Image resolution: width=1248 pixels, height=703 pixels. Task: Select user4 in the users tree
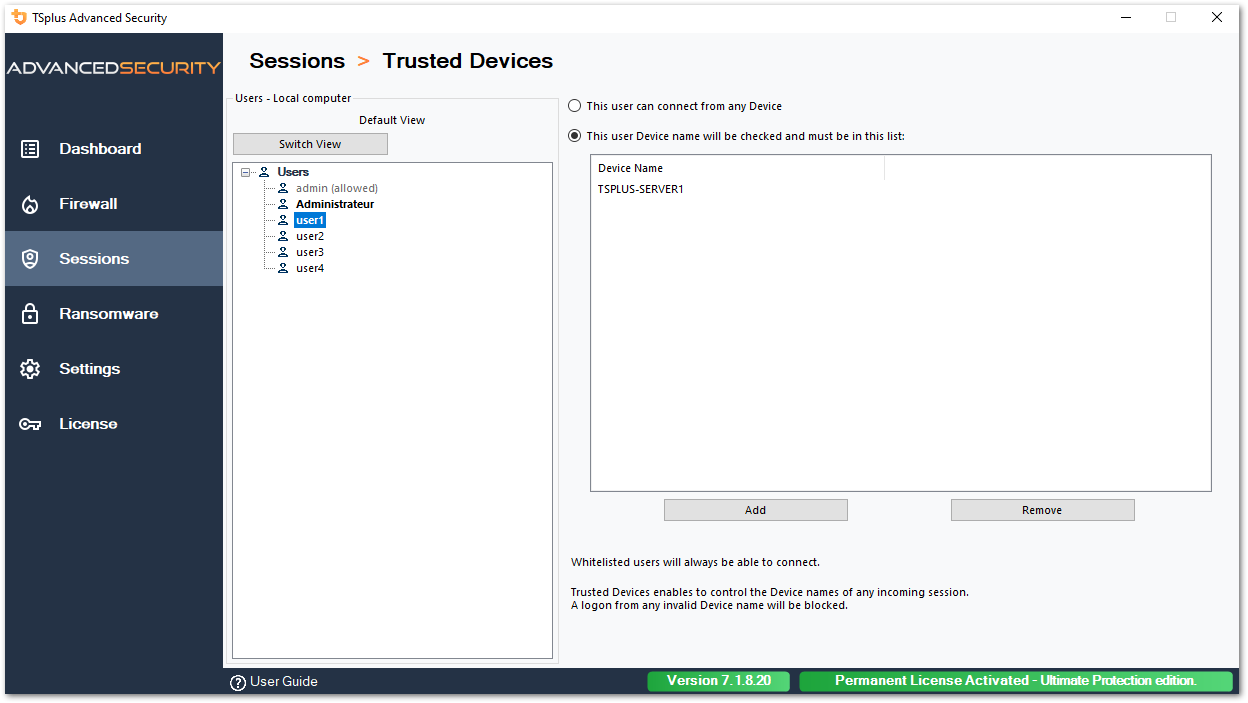pyautogui.click(x=309, y=268)
